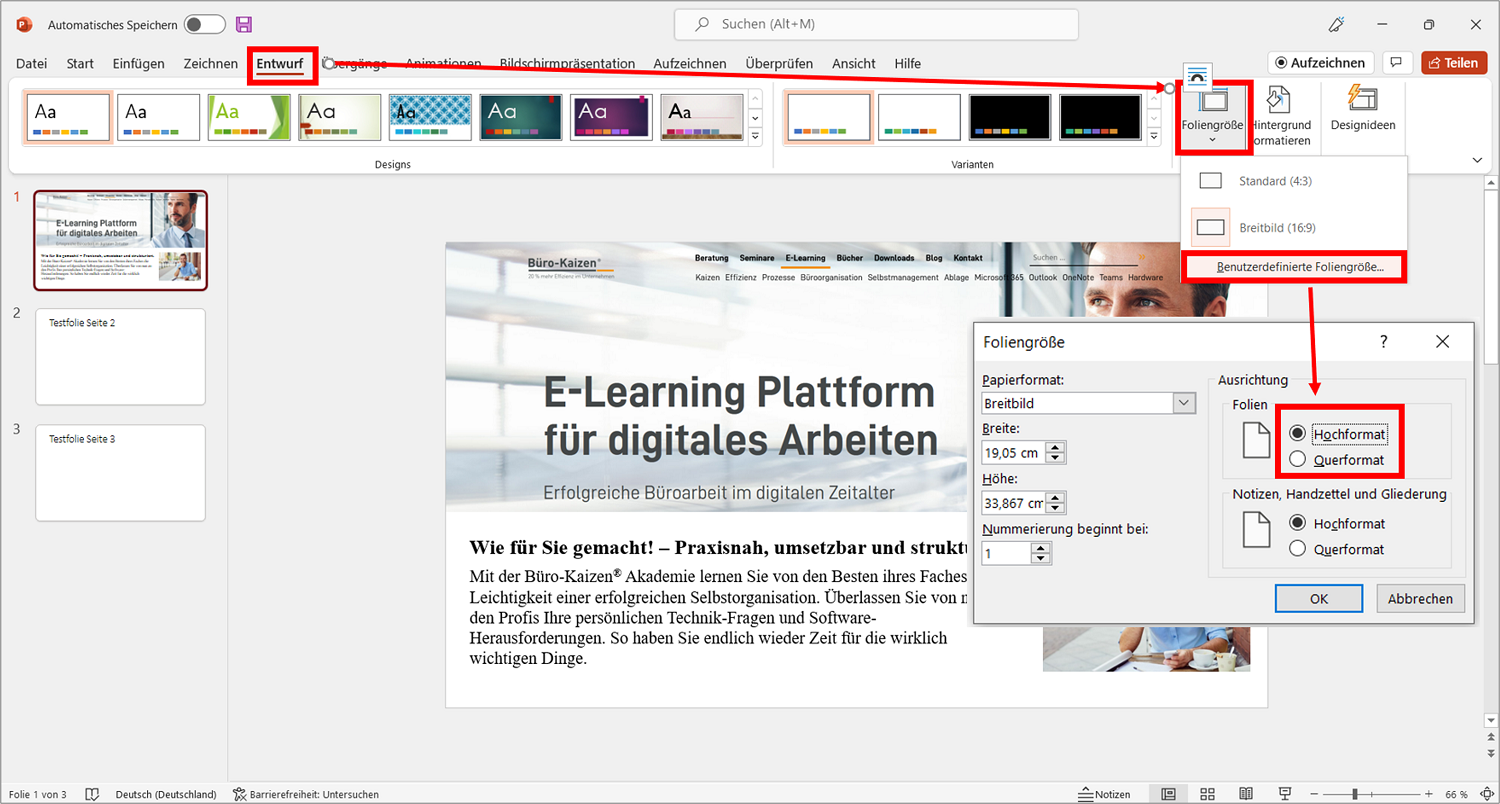Image resolution: width=1500 pixels, height=804 pixels.
Task: Switch to slide sorter view icon
Action: point(1207,794)
